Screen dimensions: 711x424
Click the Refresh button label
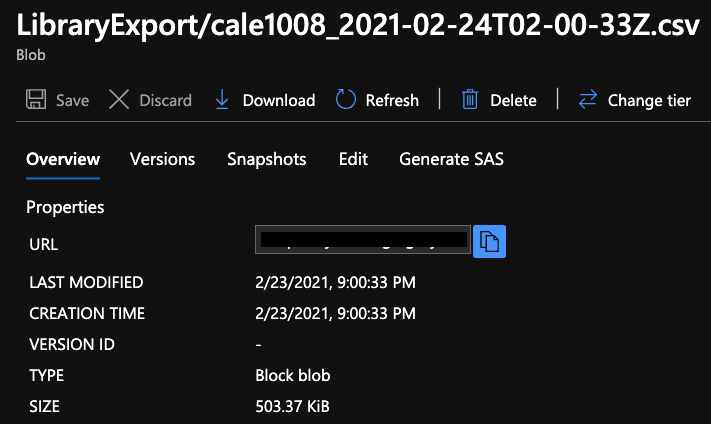pos(392,100)
